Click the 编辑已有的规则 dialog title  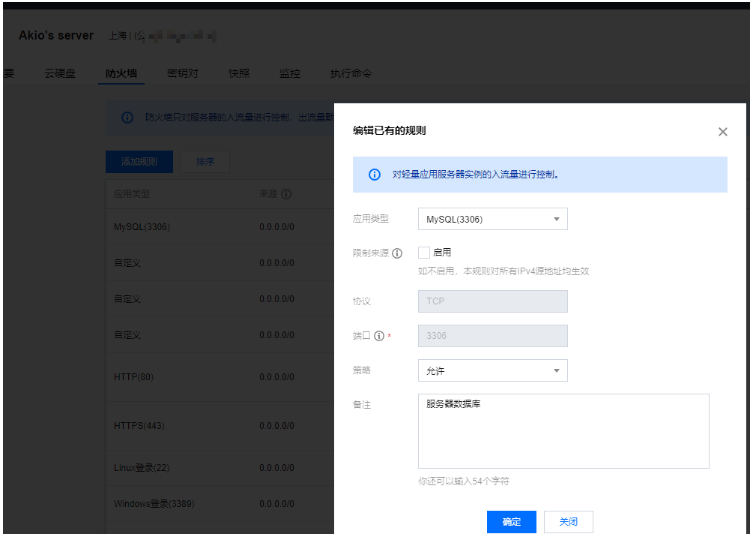point(389,131)
